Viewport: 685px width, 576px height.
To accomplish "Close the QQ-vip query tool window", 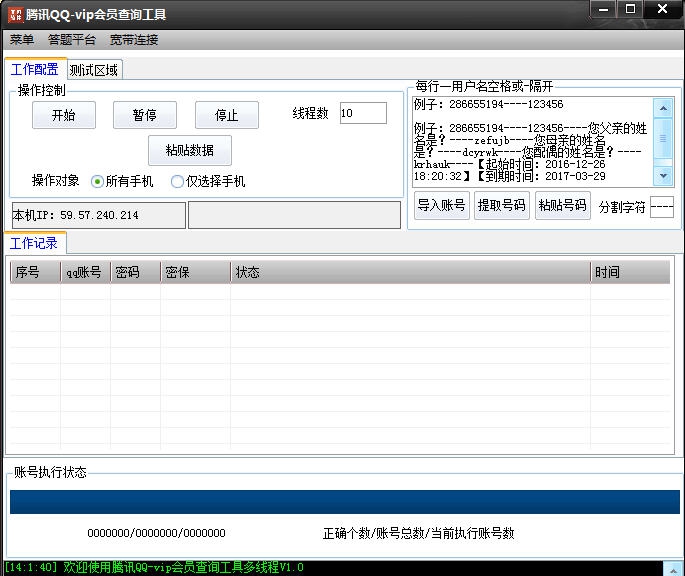I will 662,9.
